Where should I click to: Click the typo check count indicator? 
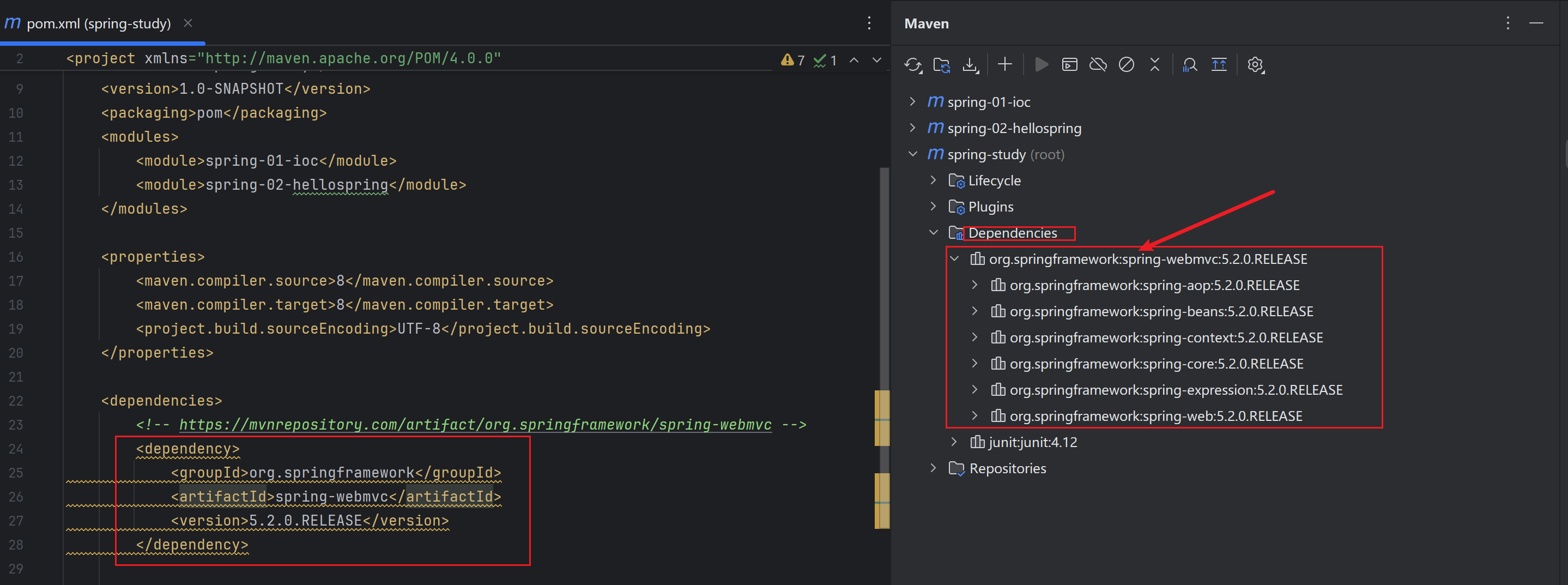click(825, 61)
